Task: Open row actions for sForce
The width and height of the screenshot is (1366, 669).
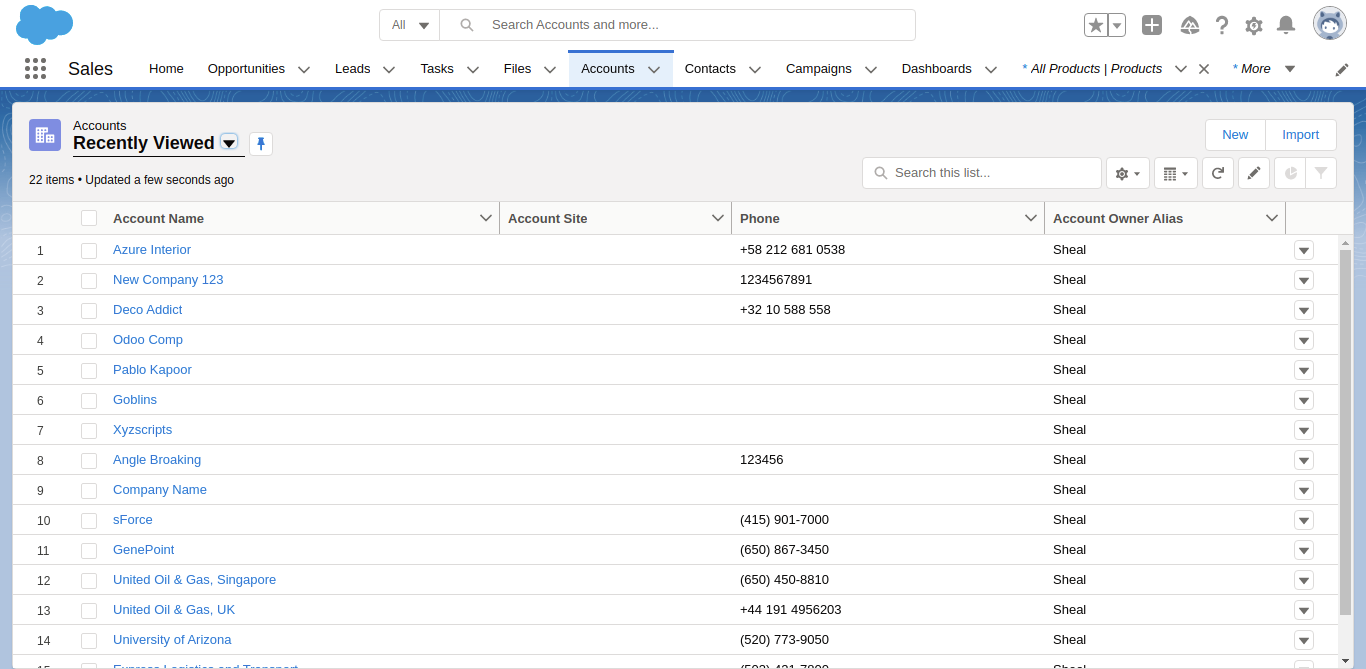Action: point(1304,520)
